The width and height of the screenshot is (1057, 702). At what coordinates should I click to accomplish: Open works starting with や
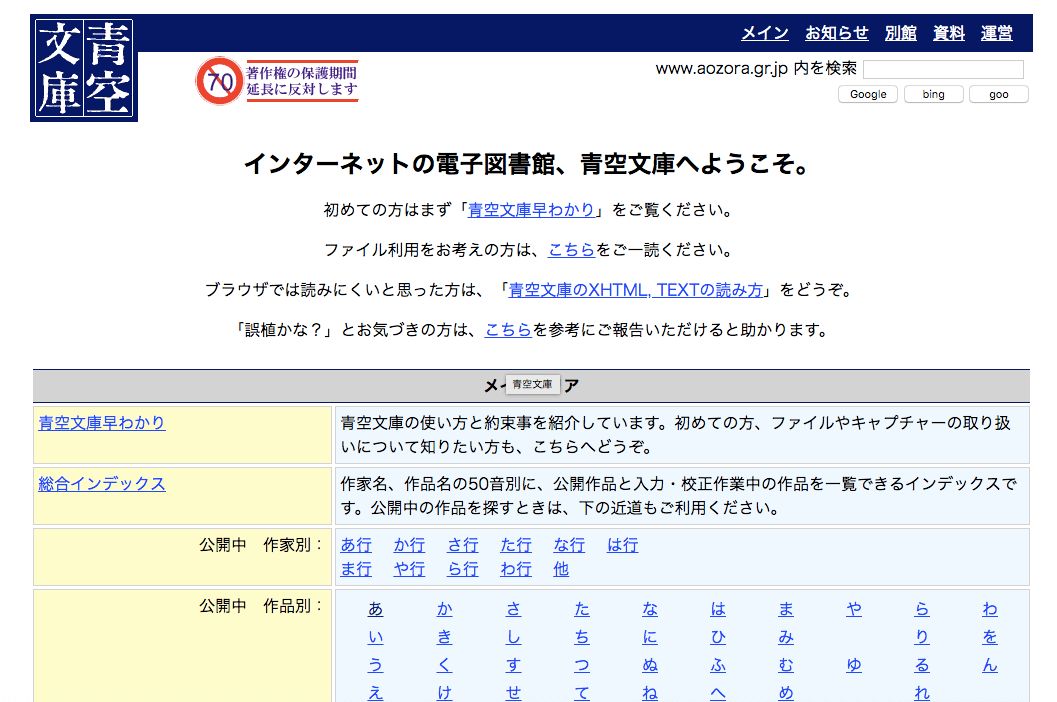pyautogui.click(x=854, y=609)
